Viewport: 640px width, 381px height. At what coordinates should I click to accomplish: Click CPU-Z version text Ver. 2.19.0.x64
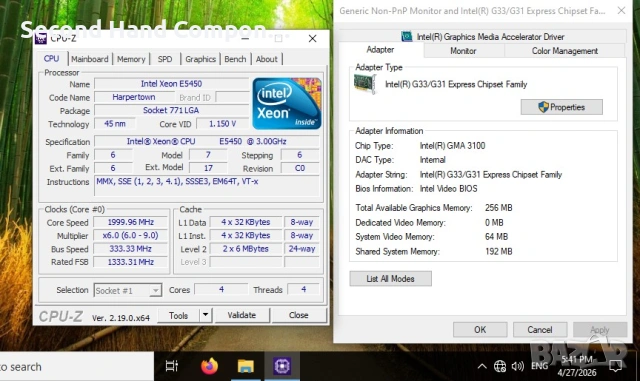[121, 318]
